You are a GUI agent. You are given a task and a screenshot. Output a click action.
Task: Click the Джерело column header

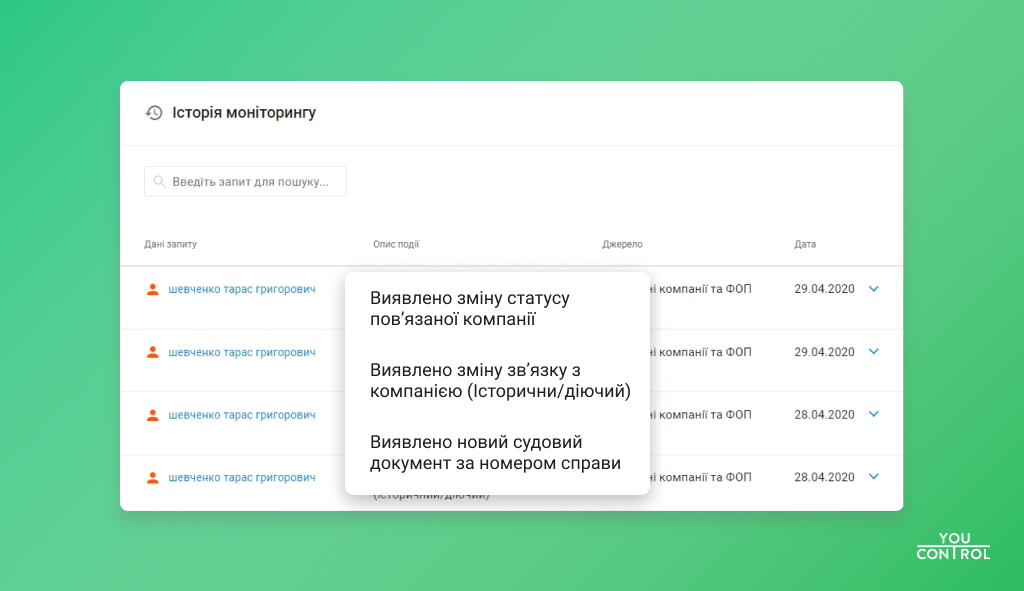[622, 244]
